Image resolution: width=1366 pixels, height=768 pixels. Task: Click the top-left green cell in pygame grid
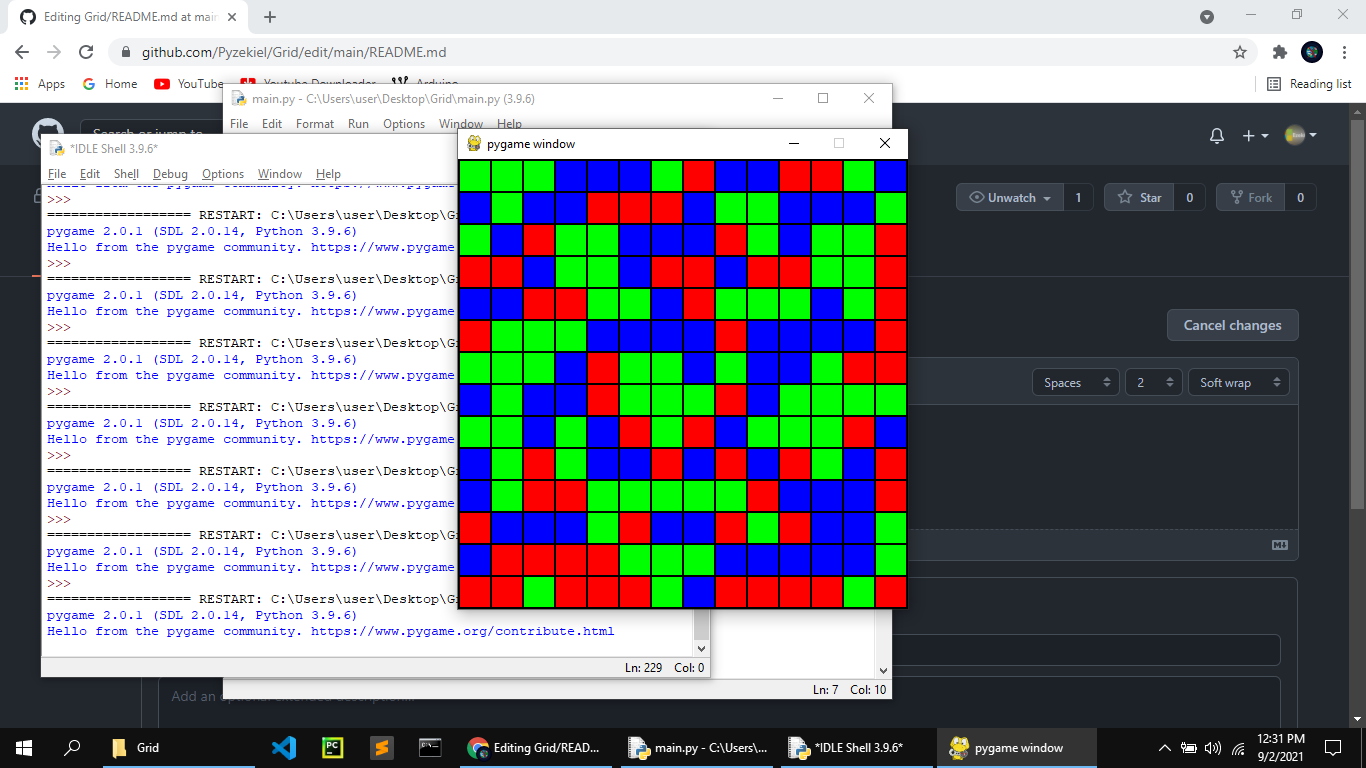pyautogui.click(x=475, y=176)
